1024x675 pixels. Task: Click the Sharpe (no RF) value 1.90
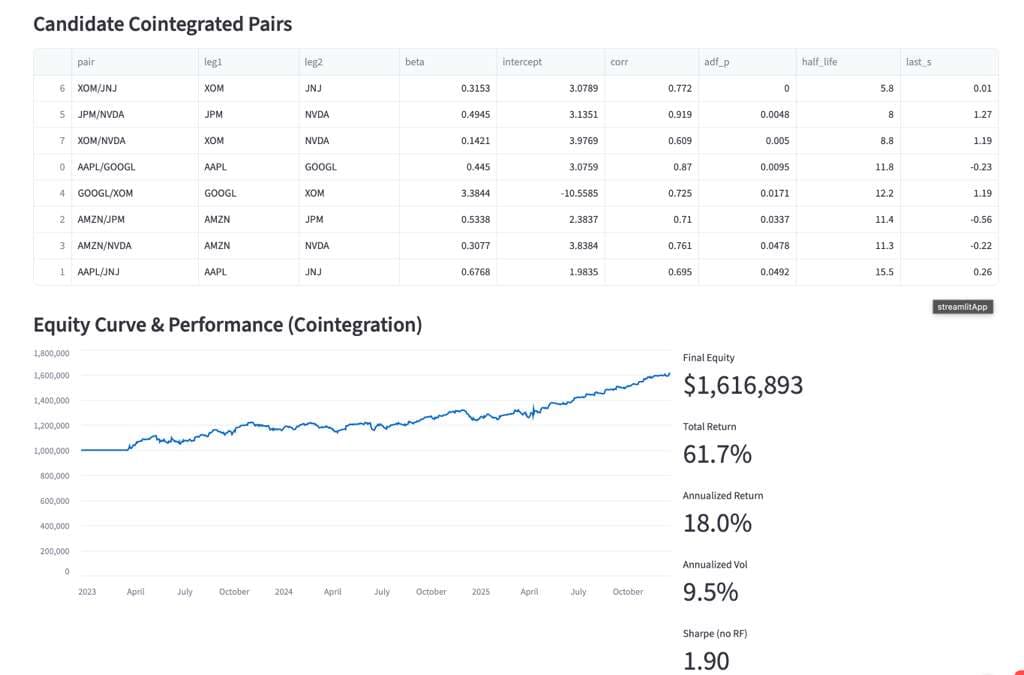coord(706,661)
